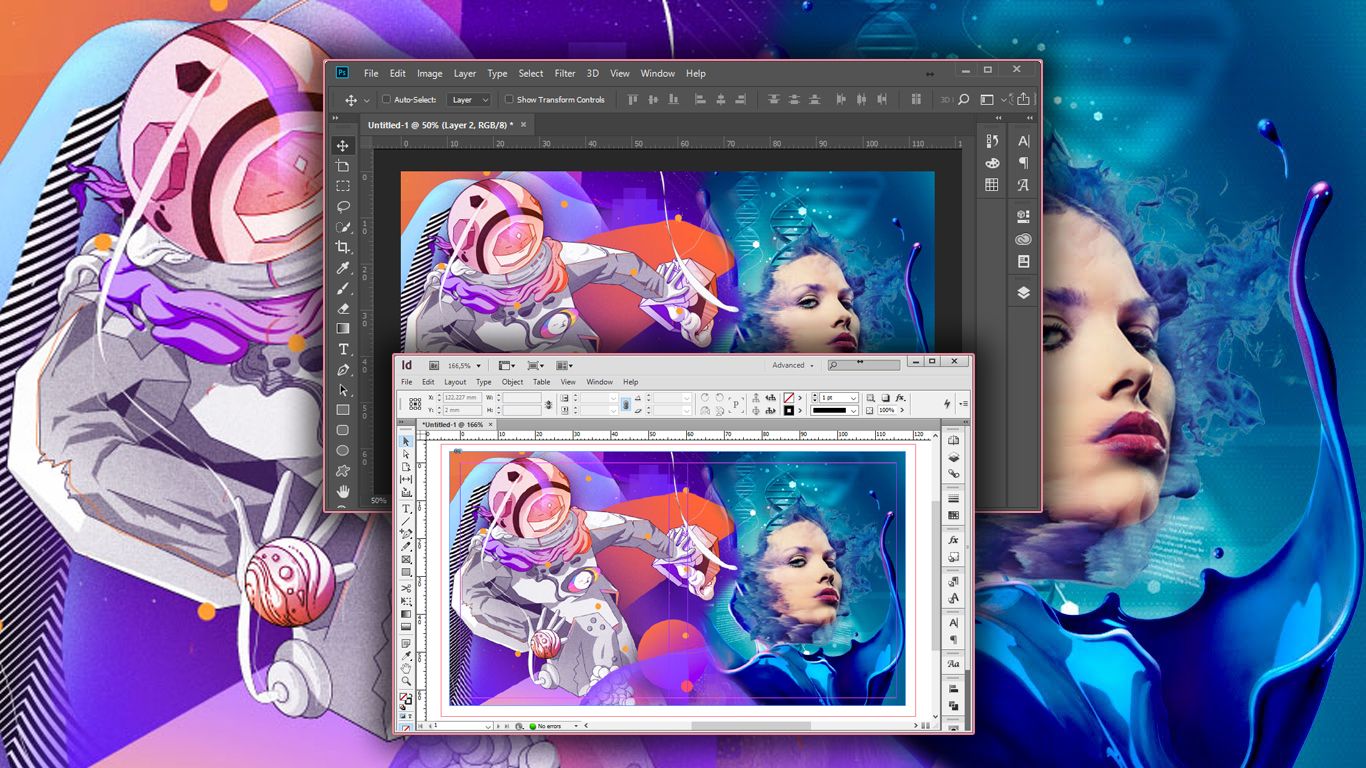The height and width of the screenshot is (768, 1366).
Task: Open the Photoshop 3D menu
Action: pos(593,73)
